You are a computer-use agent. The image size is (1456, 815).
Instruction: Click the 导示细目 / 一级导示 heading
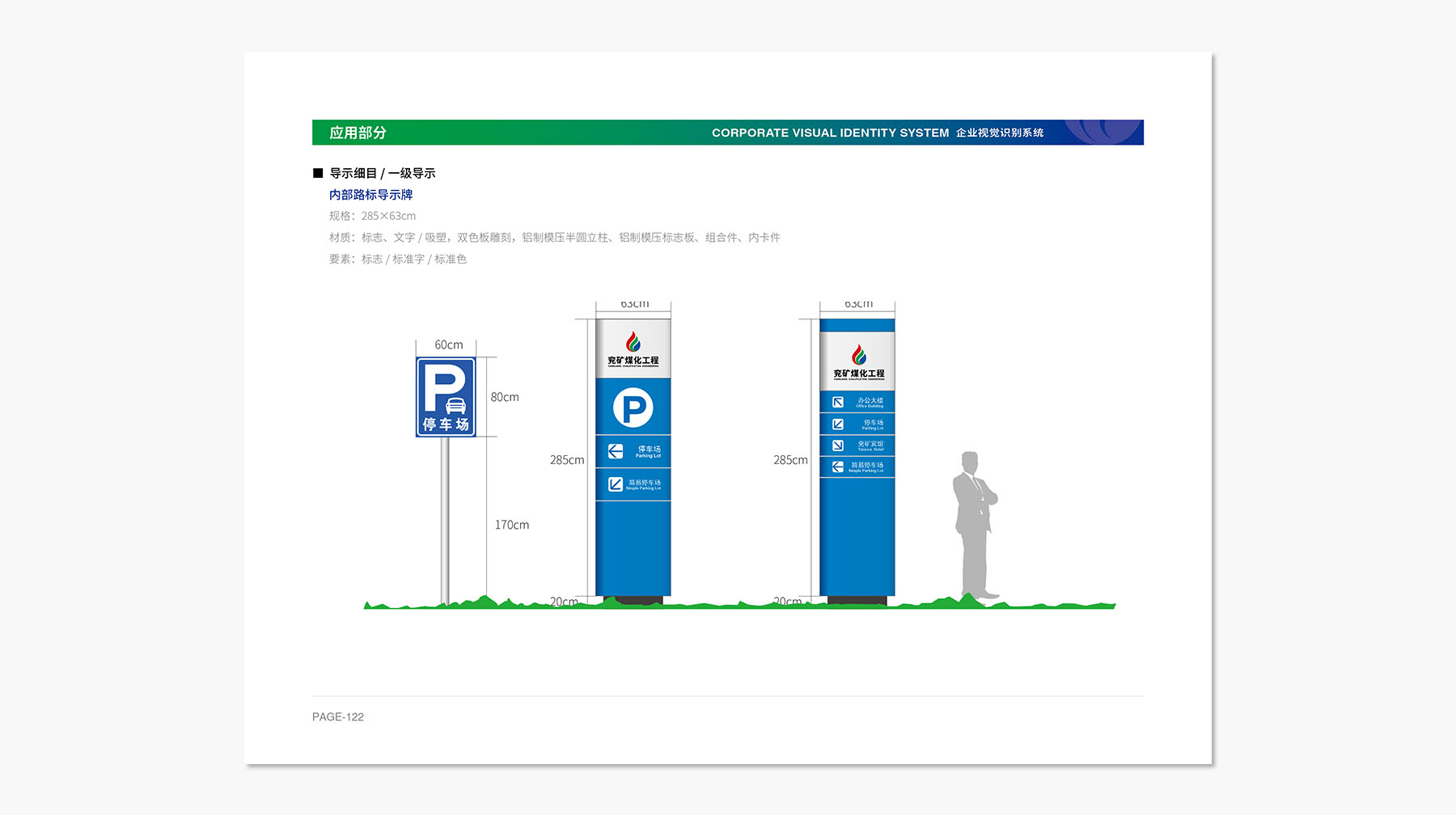pyautogui.click(x=382, y=173)
